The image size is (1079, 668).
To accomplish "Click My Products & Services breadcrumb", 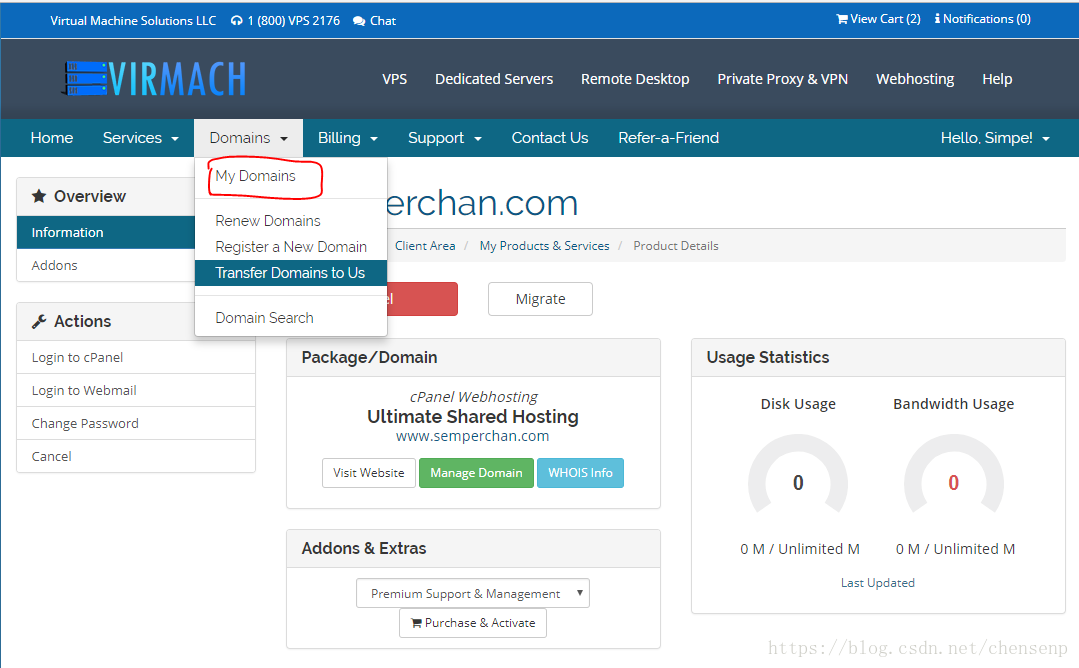I will click(544, 246).
